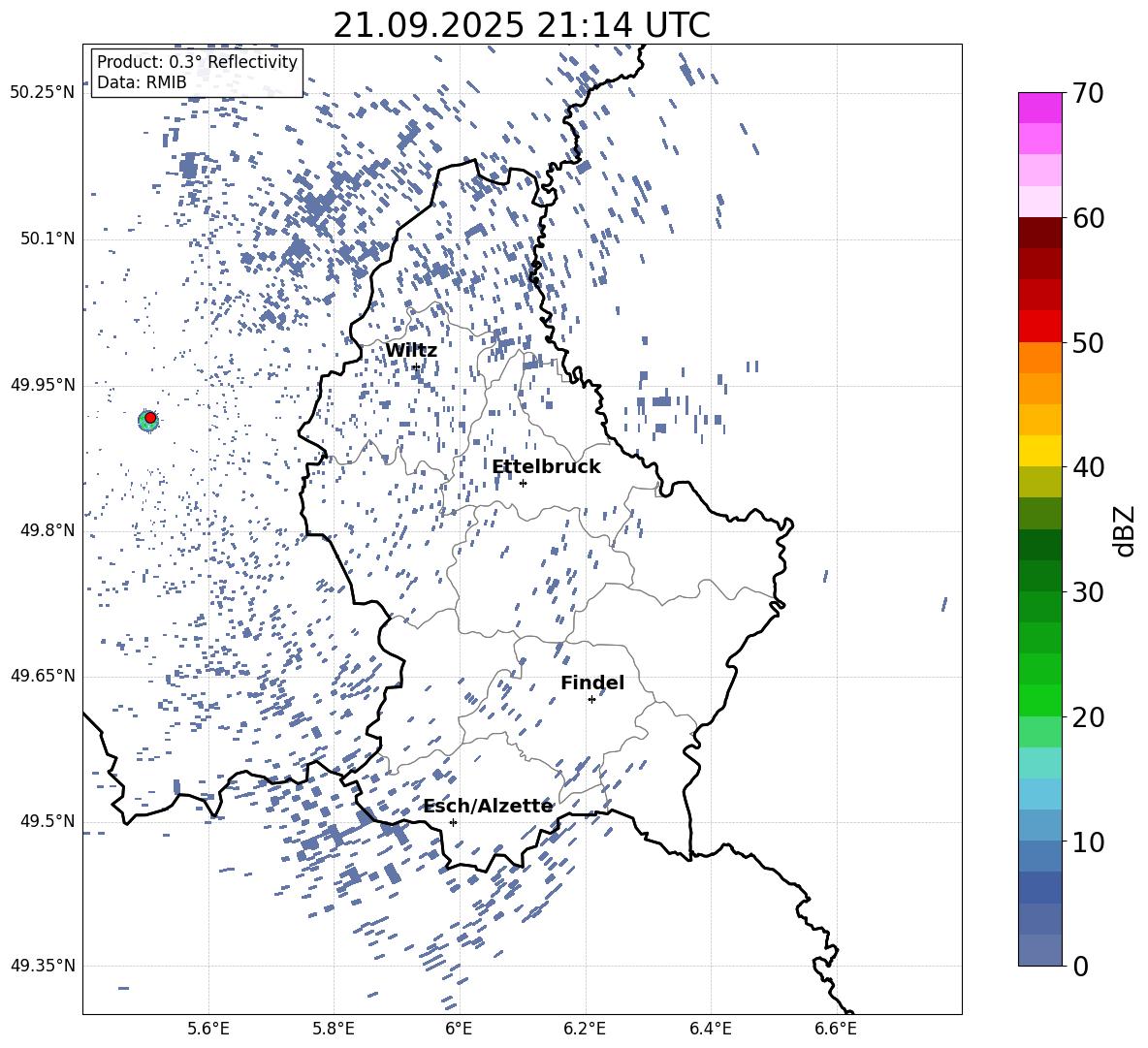
Task: Click the red radar site marker
Action: [x=150, y=417]
